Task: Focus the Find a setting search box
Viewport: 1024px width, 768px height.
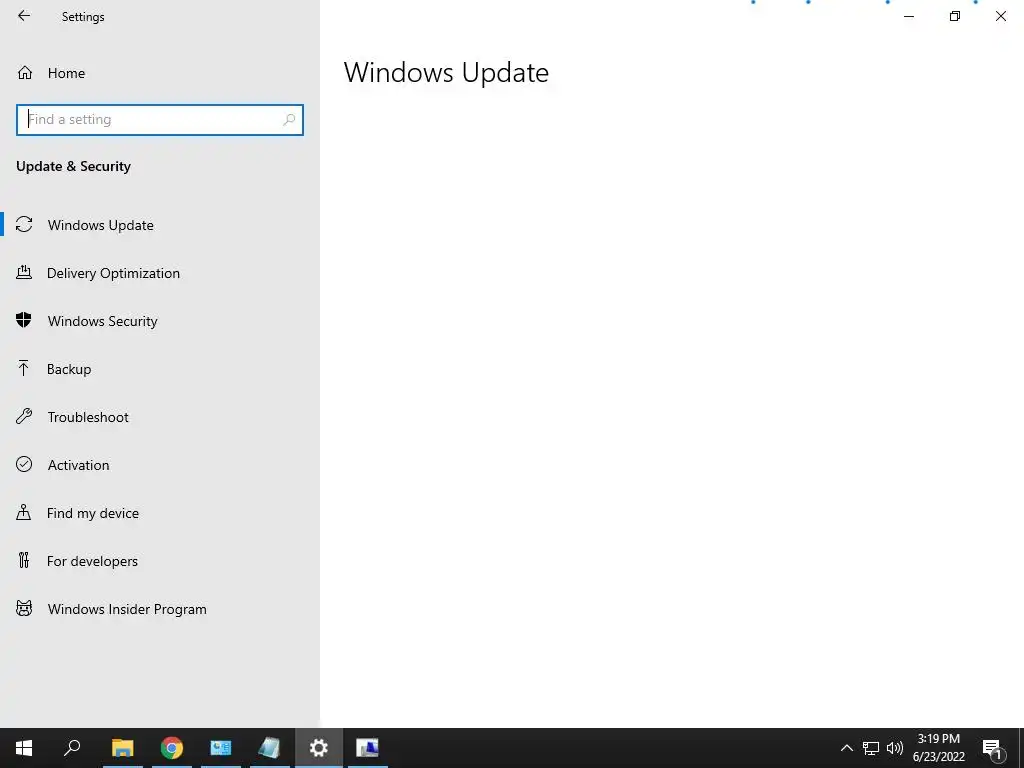Action: 160,120
